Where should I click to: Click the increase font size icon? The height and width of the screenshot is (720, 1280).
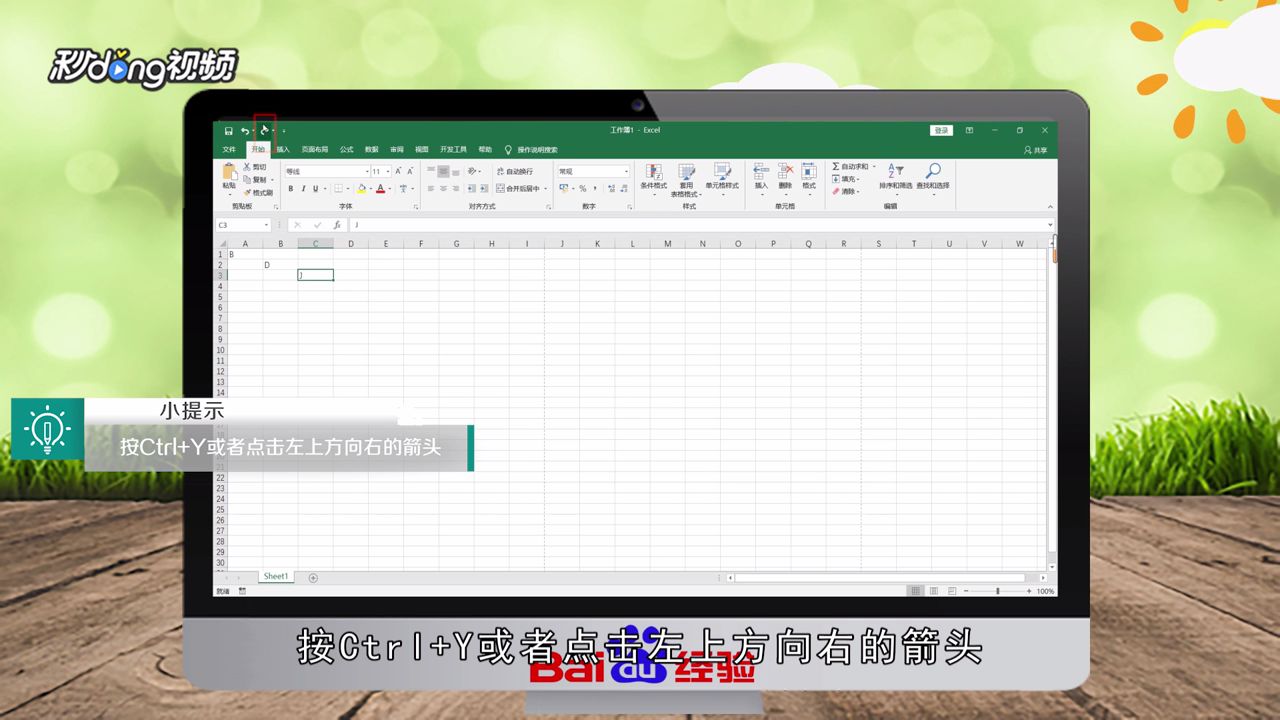coord(398,171)
